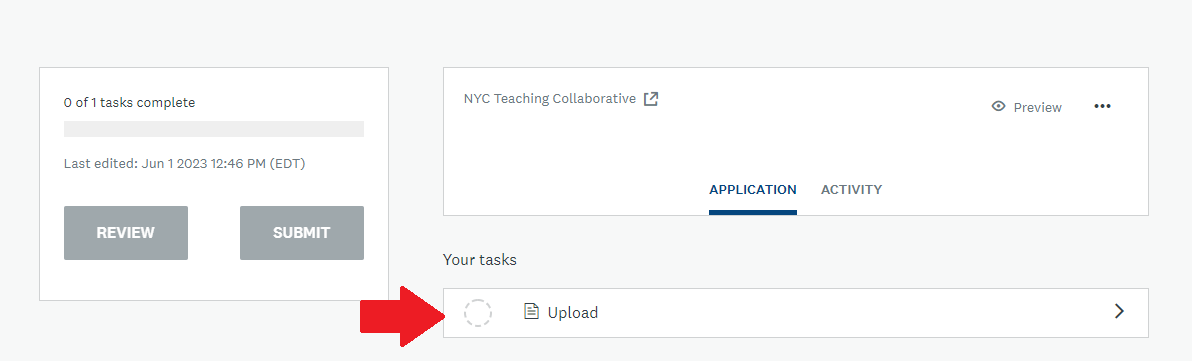Click the 'Your tasks' heading
This screenshot has height=361, width=1192.
click(x=480, y=260)
